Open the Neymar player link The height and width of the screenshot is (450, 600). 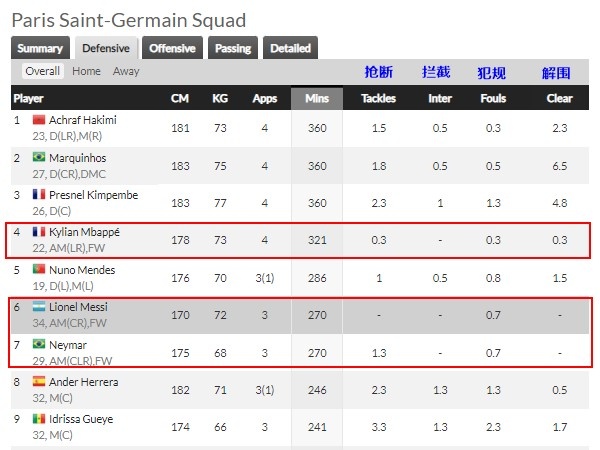point(68,345)
